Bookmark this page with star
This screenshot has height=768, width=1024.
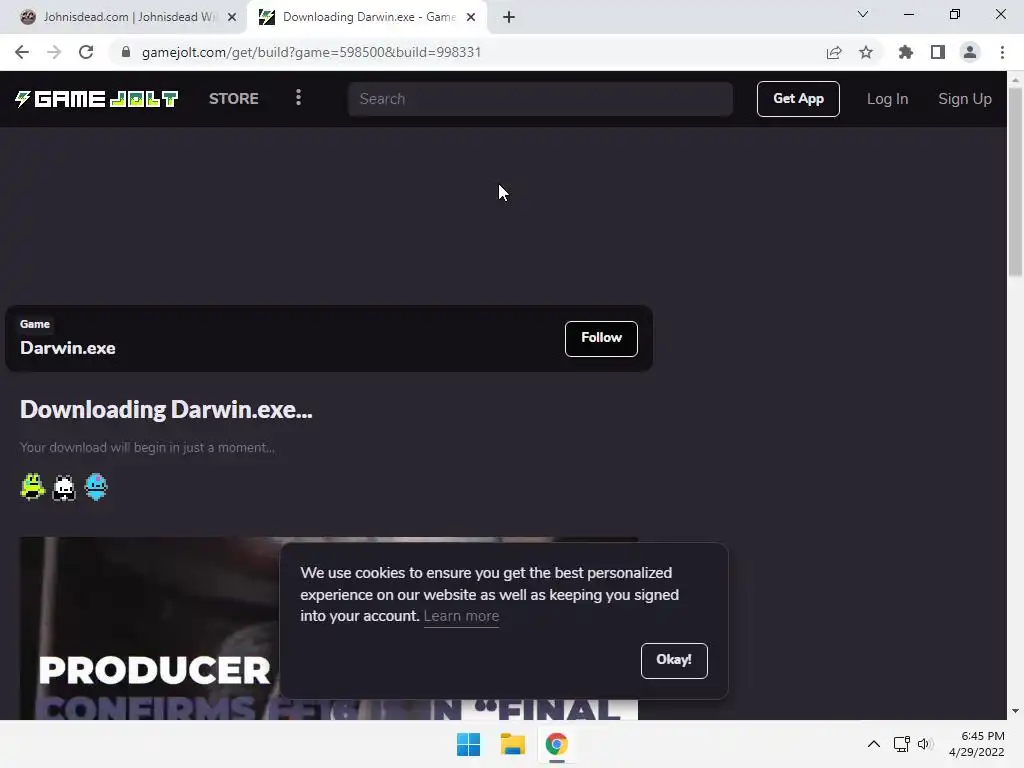pyautogui.click(x=866, y=52)
